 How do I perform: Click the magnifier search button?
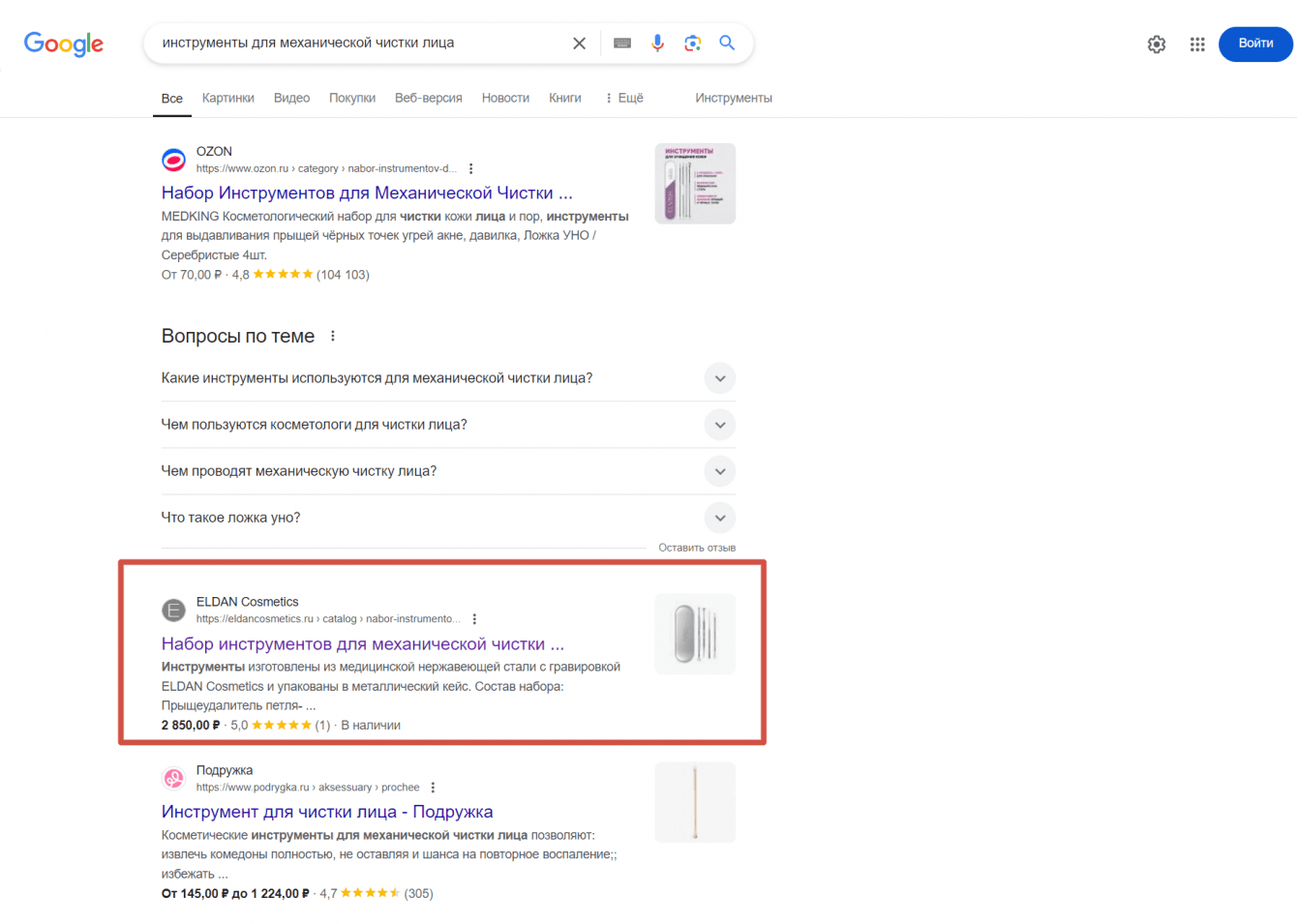click(x=727, y=44)
